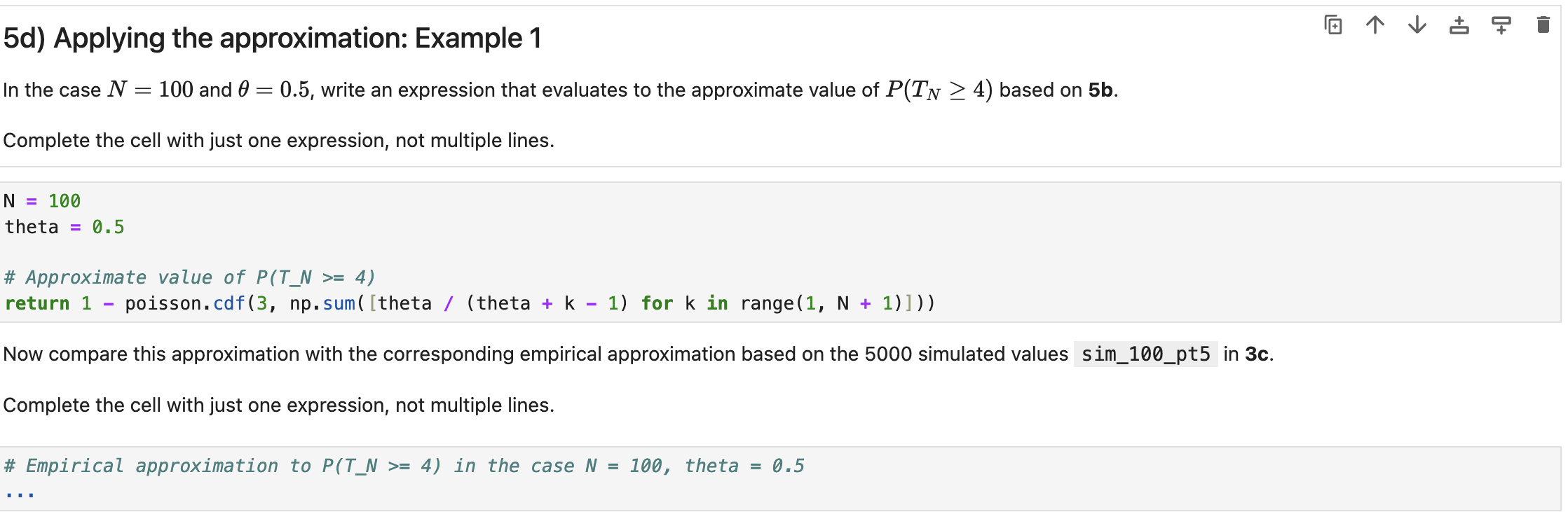Insert a new cell below
Screen dimensions: 1568x512
[1500, 25]
